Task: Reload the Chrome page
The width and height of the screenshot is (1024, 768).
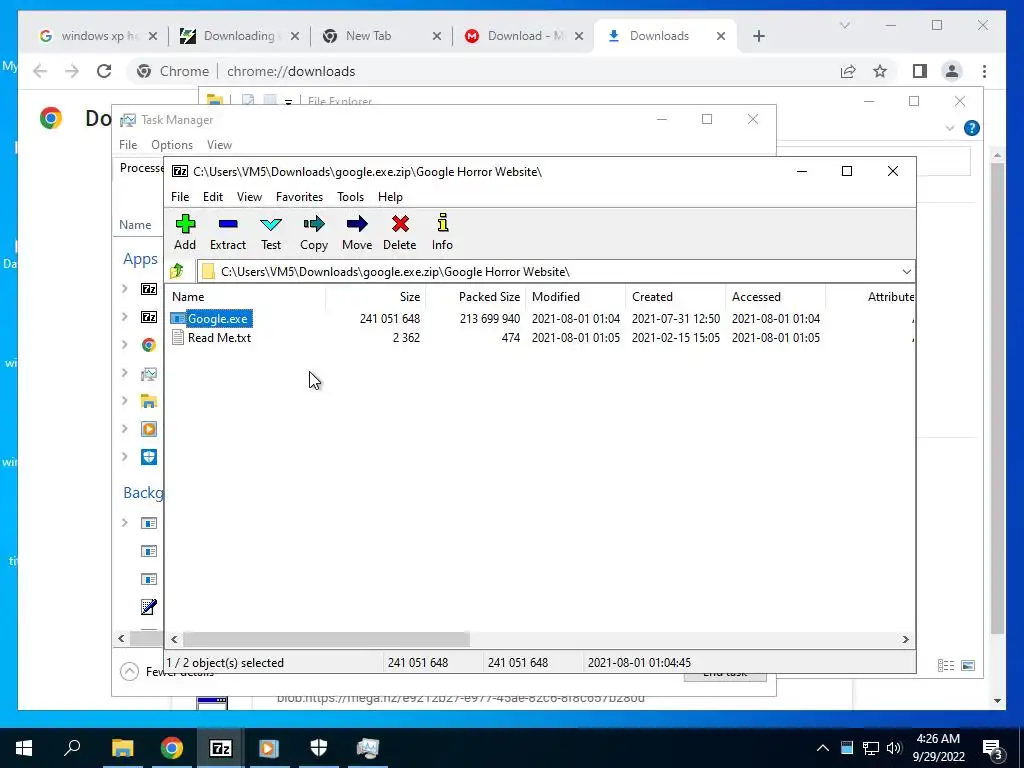Action: point(104,71)
